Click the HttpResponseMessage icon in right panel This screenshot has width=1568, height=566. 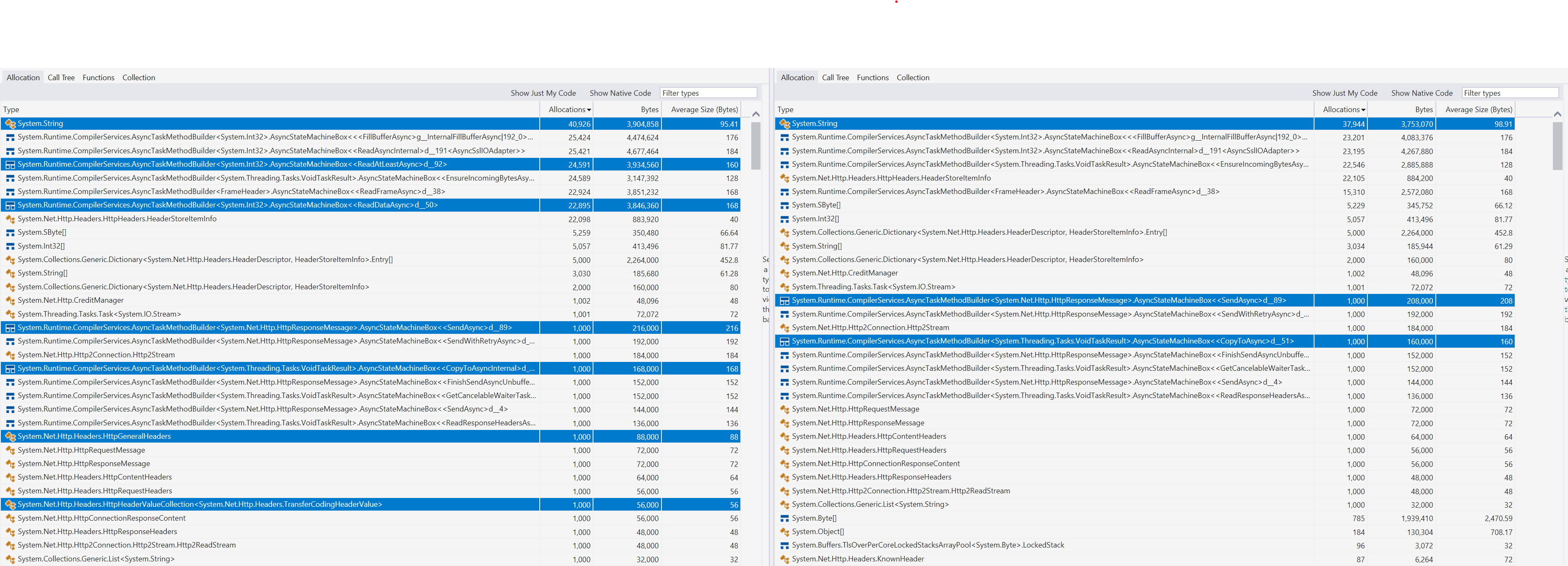coord(784,423)
